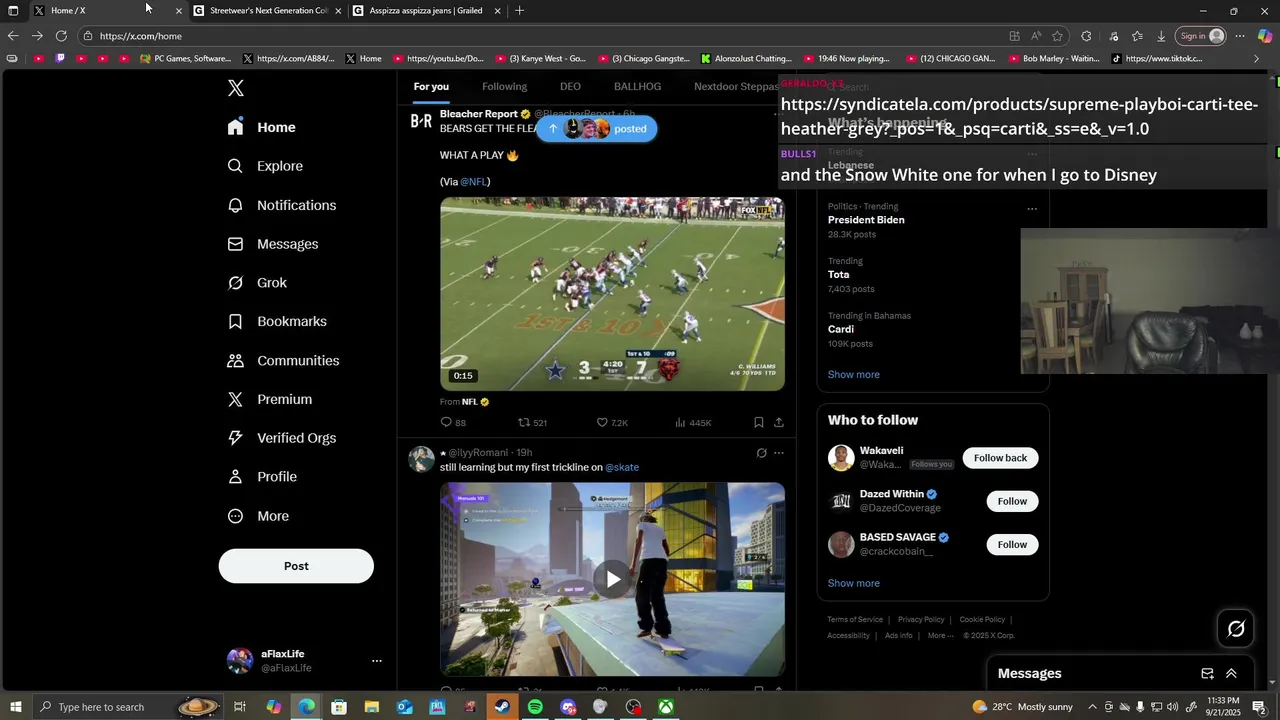Switch to the Following tab

pos(504,87)
